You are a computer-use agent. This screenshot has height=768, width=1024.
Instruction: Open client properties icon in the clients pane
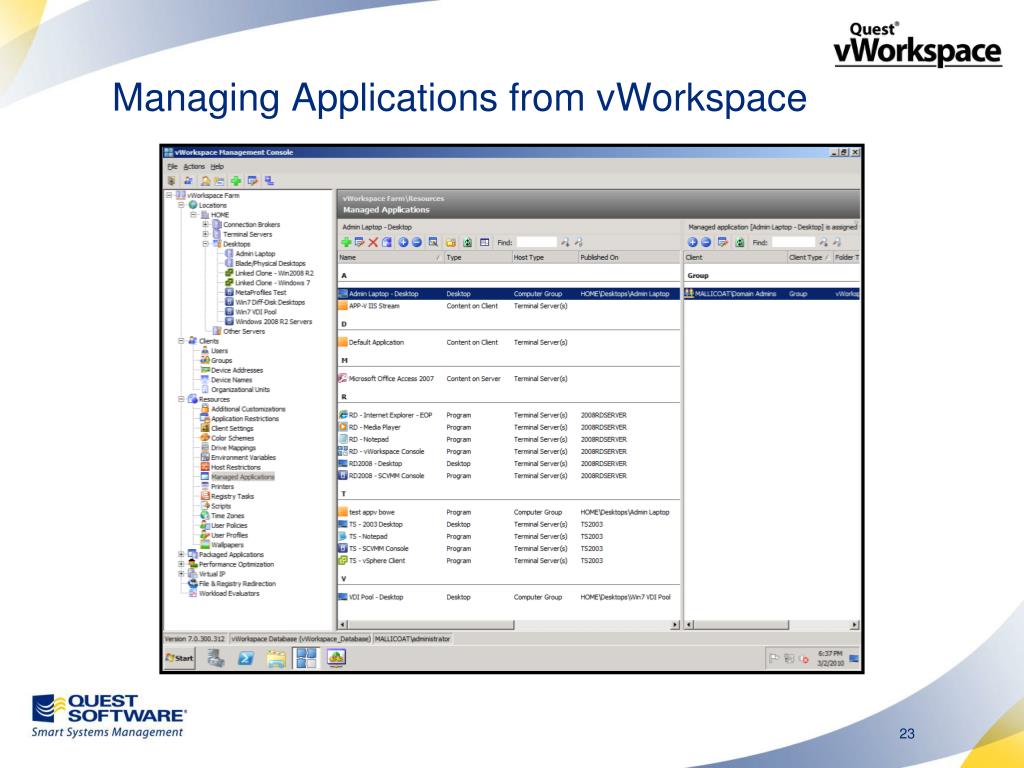pos(722,242)
